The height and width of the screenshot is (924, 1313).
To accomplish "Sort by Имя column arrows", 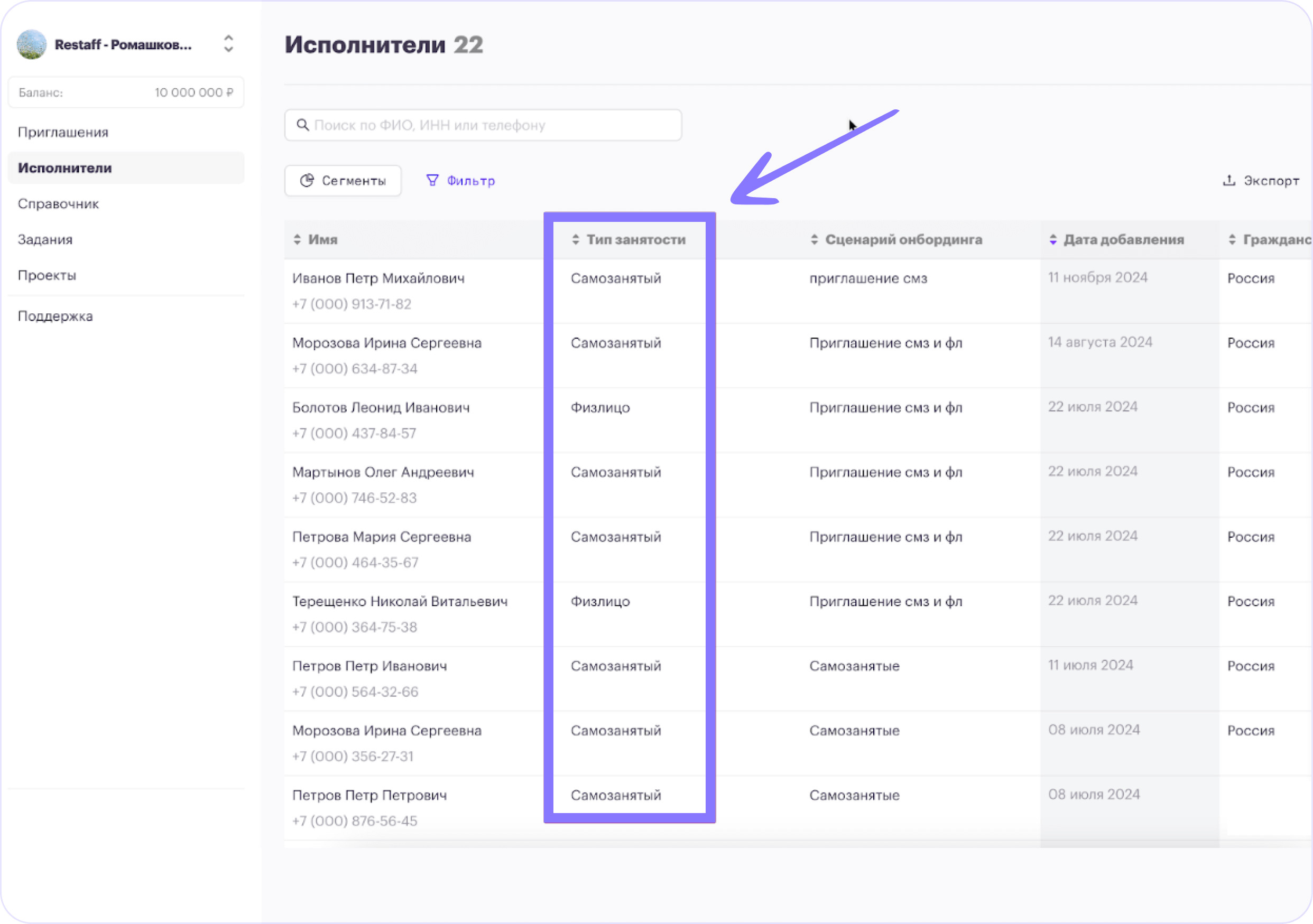I will tap(298, 239).
